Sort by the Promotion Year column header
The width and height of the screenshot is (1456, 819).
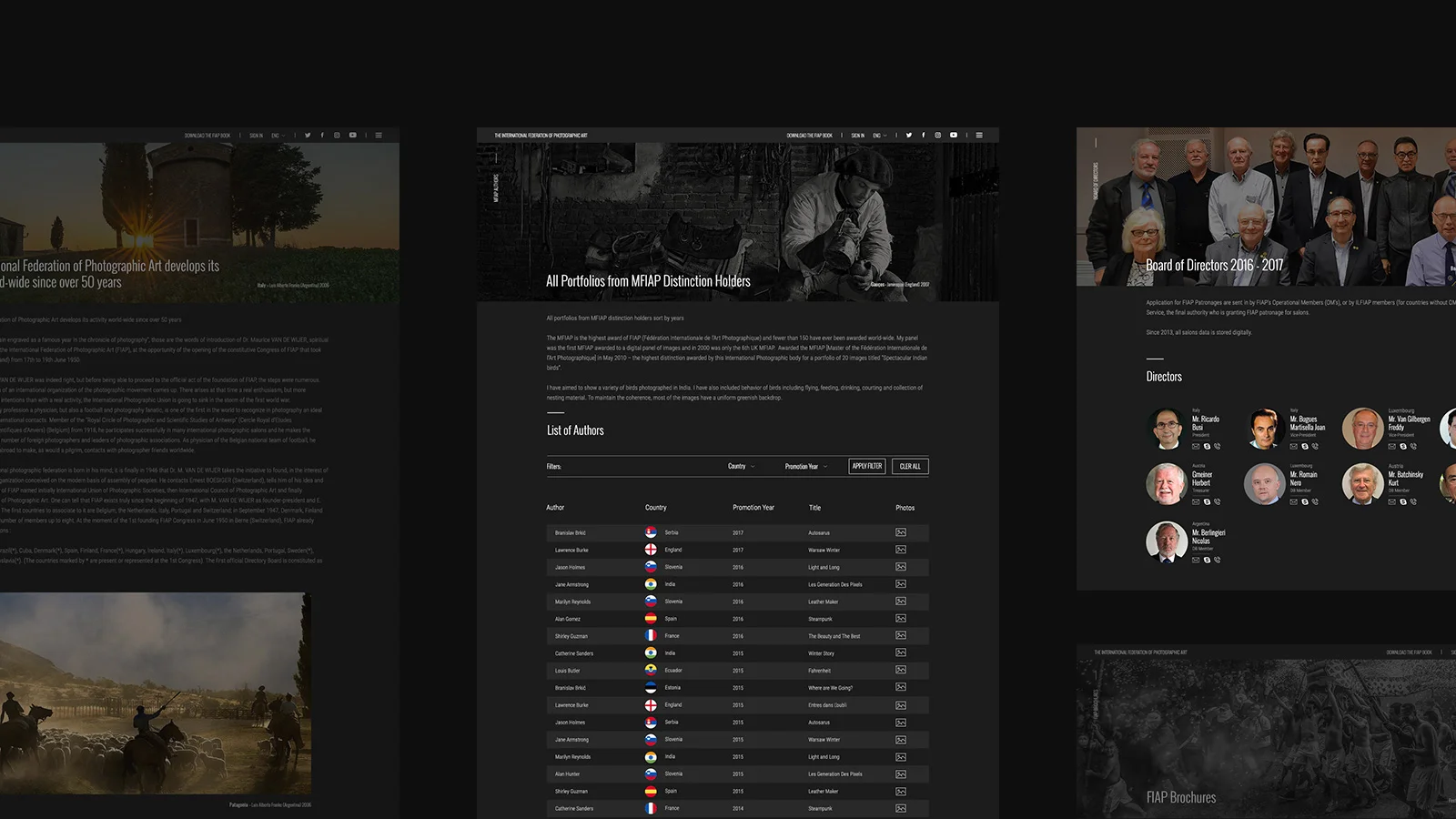753,508
